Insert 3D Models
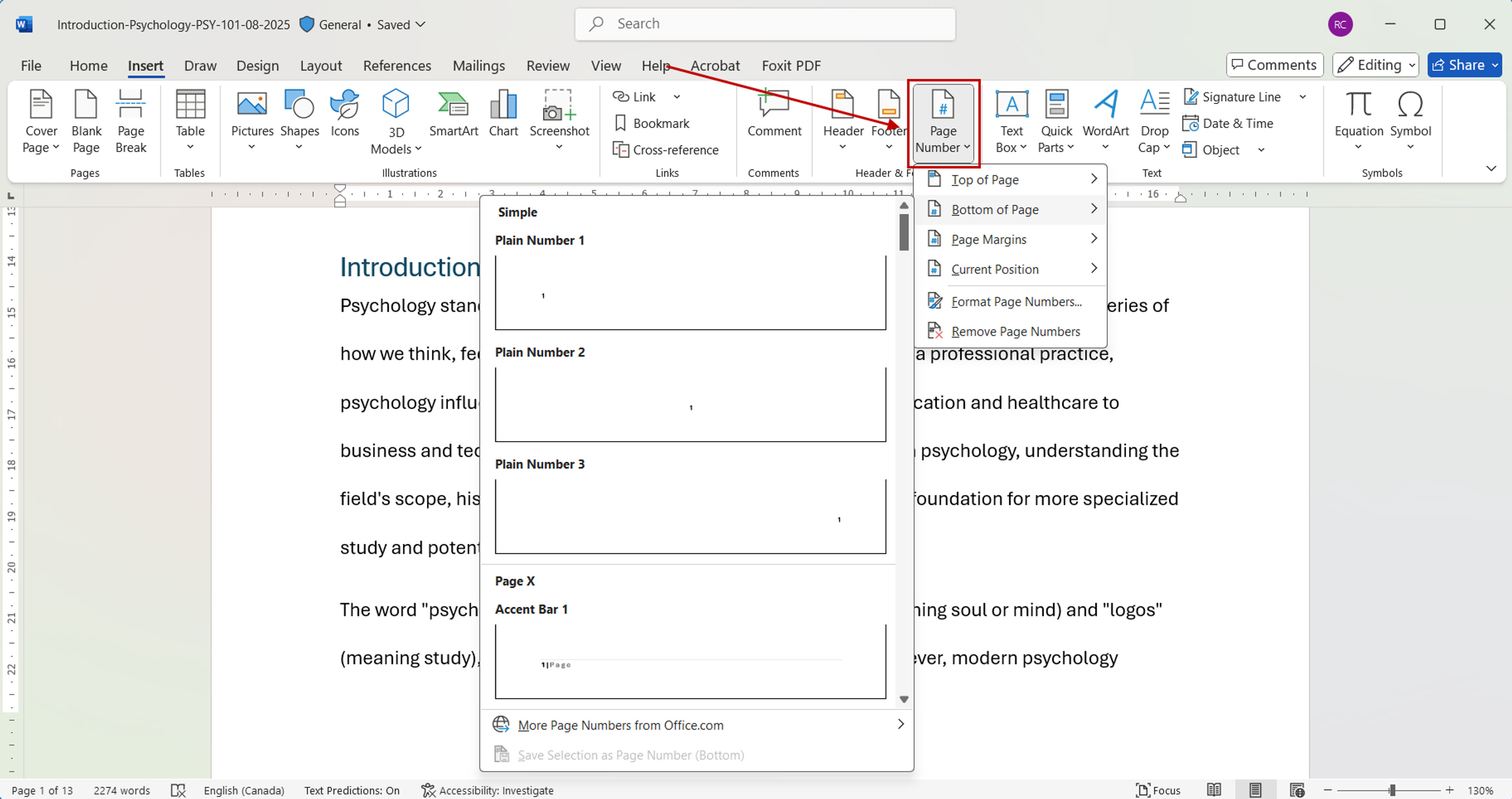1512x799 pixels. tap(396, 122)
